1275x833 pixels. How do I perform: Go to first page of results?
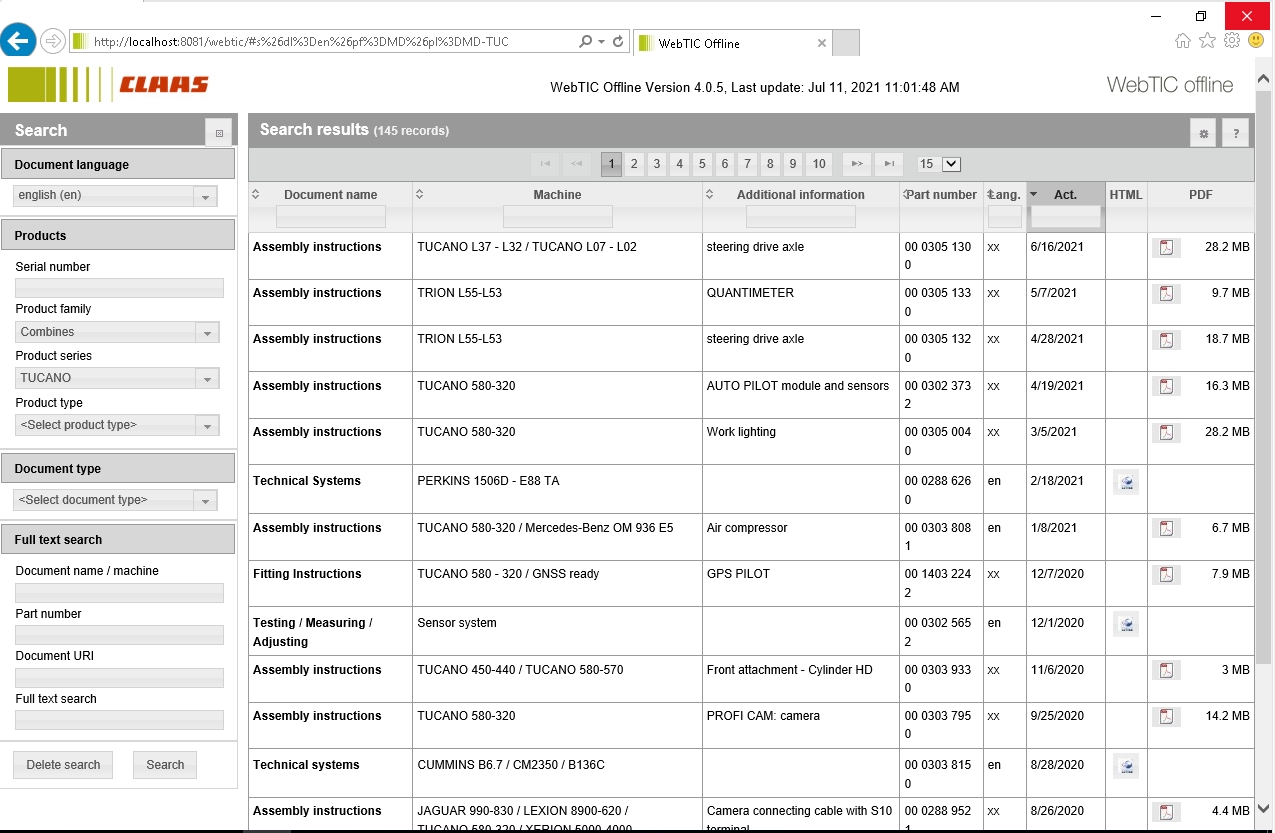coord(545,164)
